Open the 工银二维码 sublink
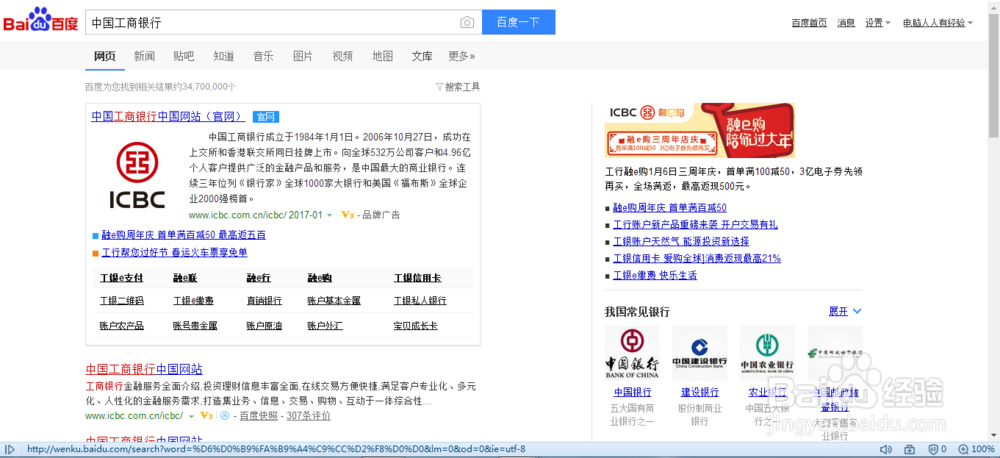This screenshot has width=1000, height=458. 121,300
